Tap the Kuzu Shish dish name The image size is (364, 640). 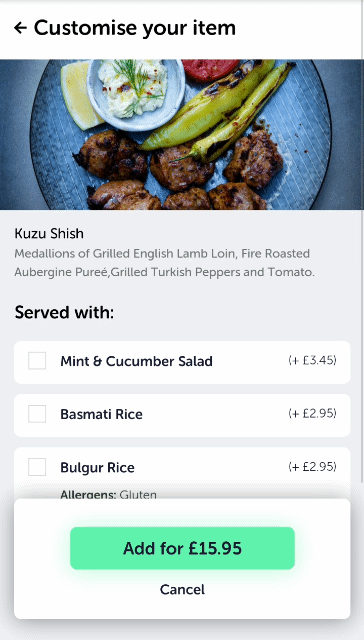coord(49,233)
